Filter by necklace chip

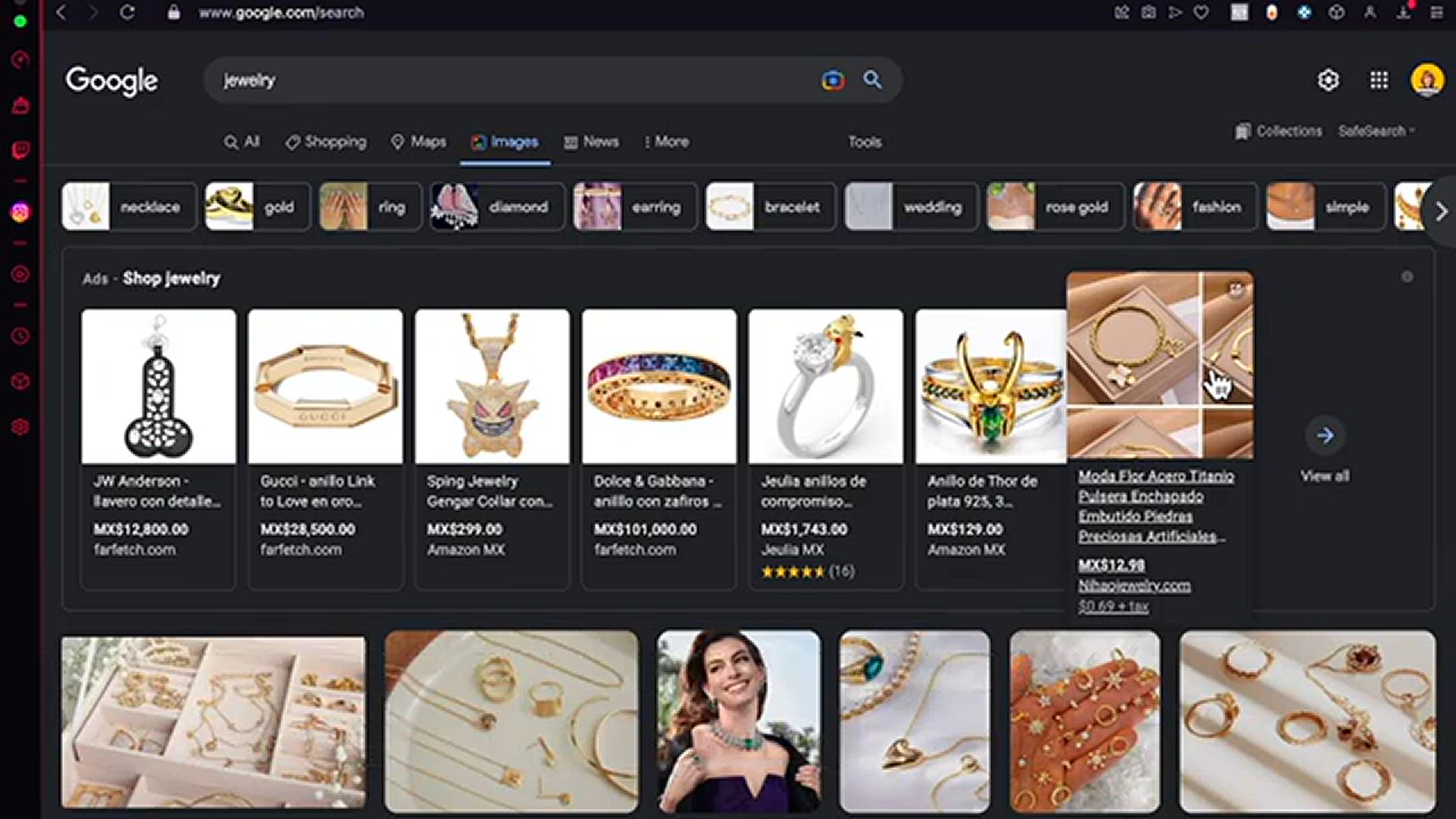129,206
